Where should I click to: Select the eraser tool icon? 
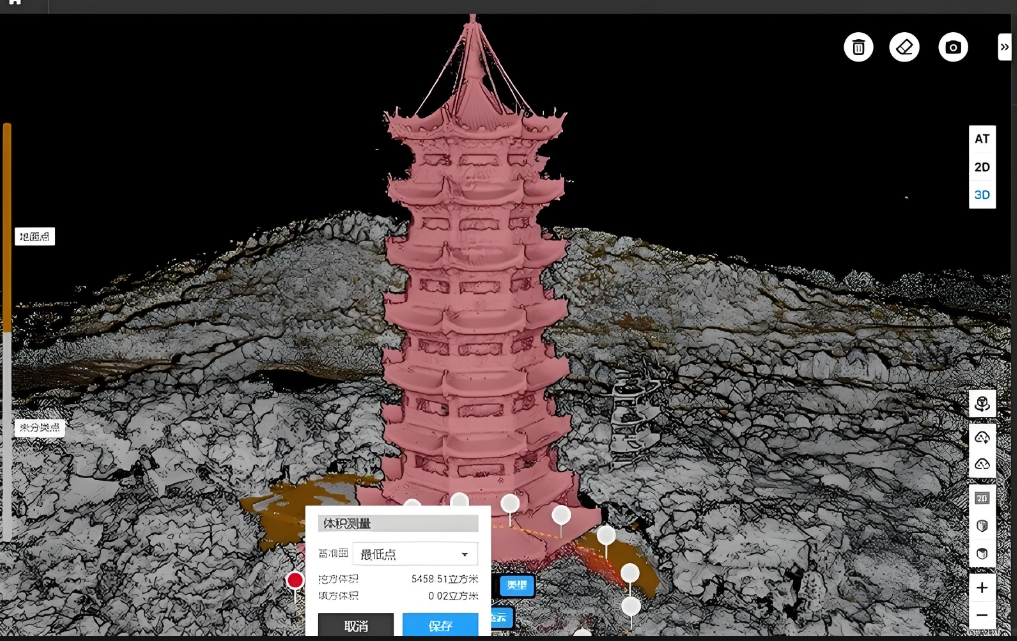[904, 47]
